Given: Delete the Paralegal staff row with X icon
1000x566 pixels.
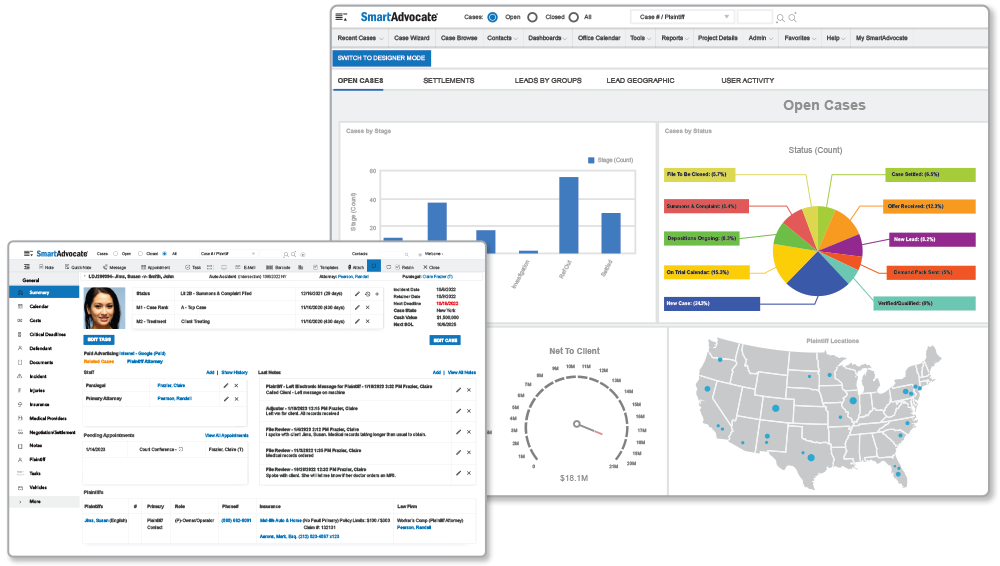Looking at the screenshot, I should point(236,385).
